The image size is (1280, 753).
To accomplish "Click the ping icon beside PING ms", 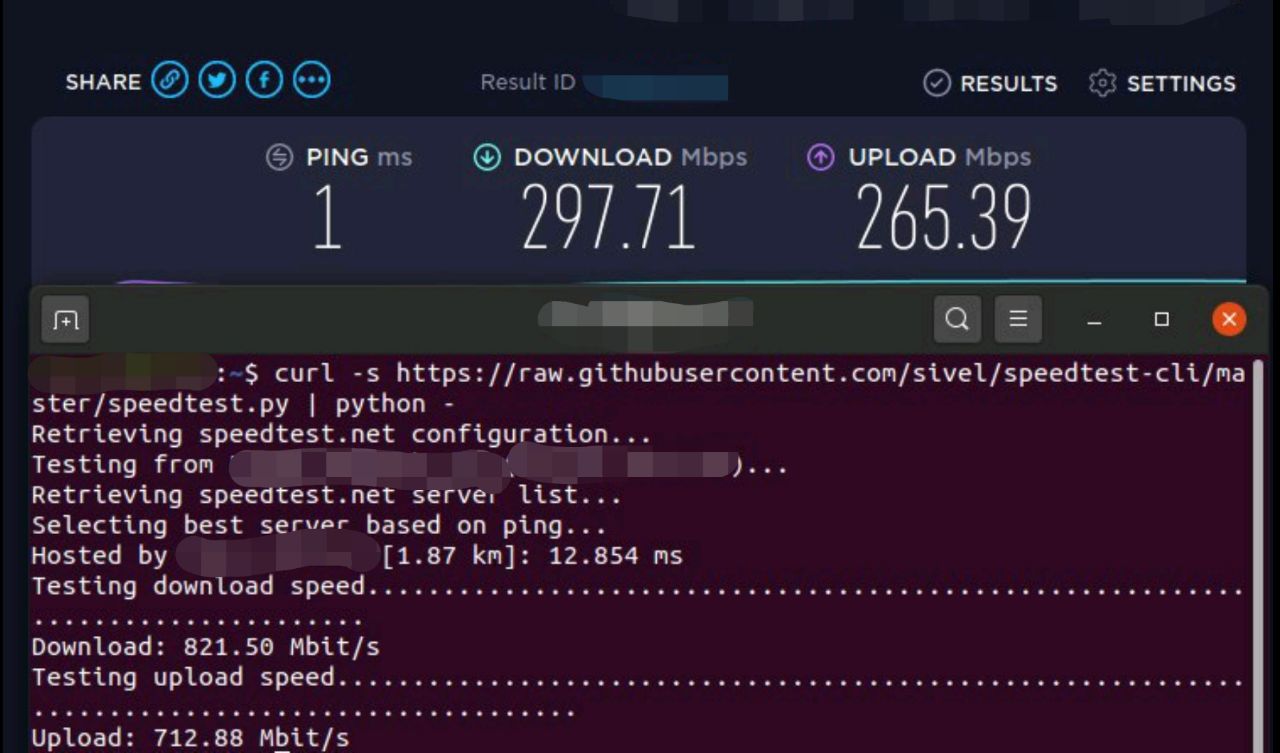I will 280,157.
